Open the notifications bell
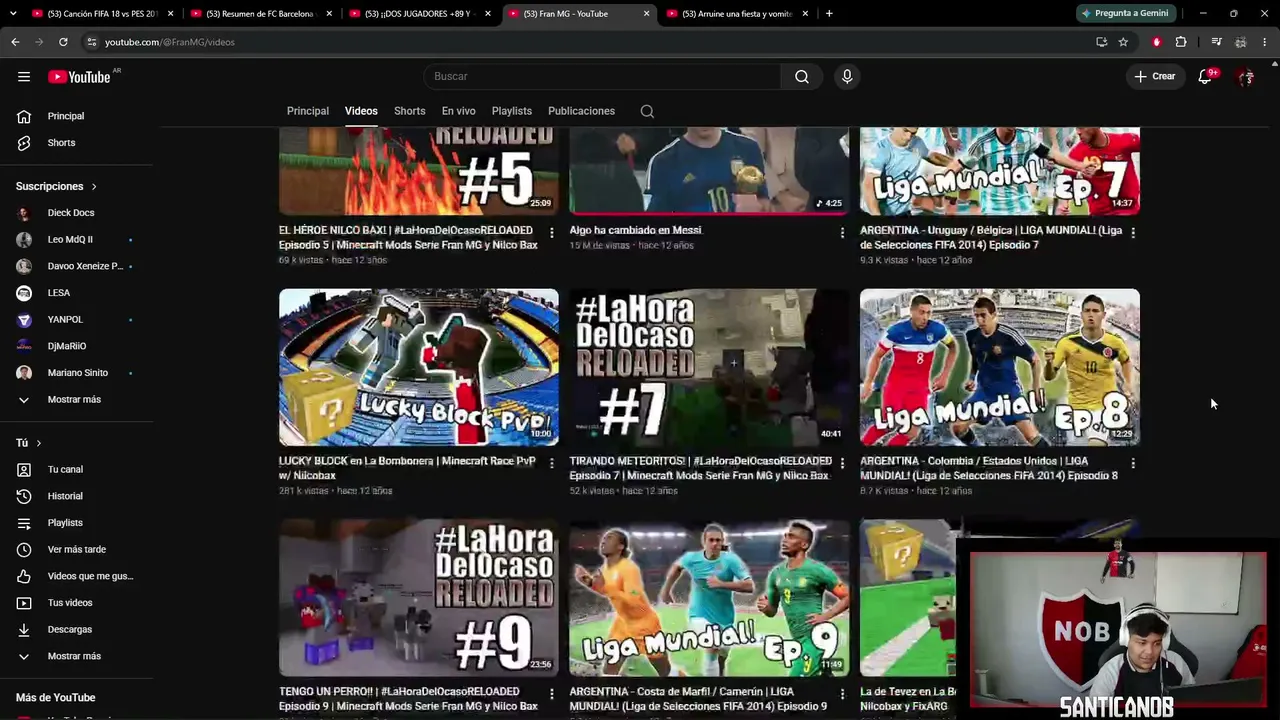 pos(1206,77)
